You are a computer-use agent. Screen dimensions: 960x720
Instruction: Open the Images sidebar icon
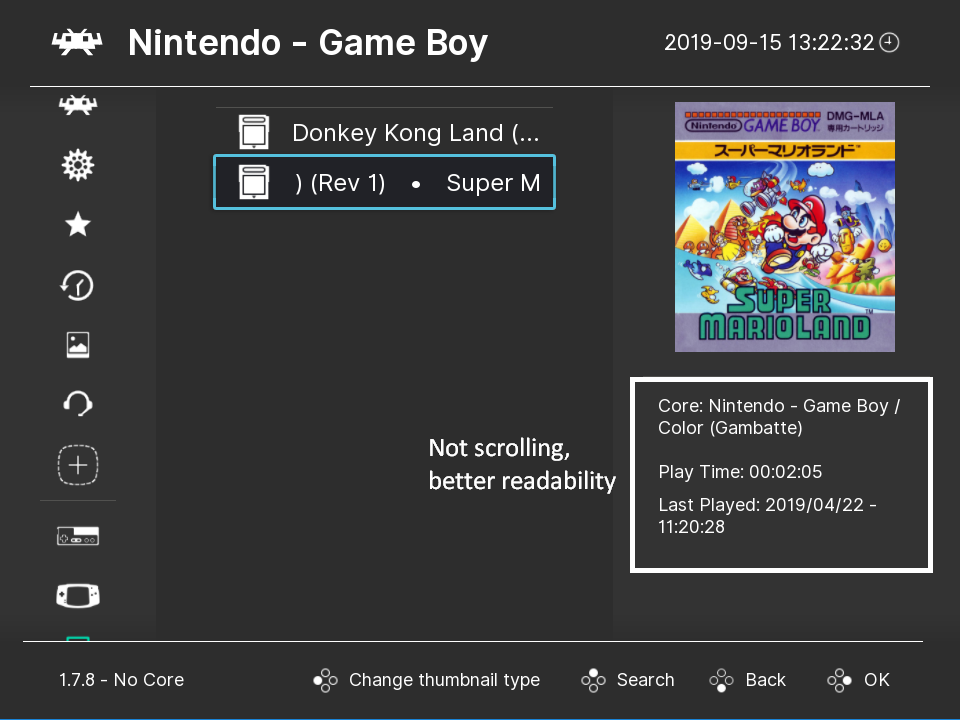coord(78,344)
